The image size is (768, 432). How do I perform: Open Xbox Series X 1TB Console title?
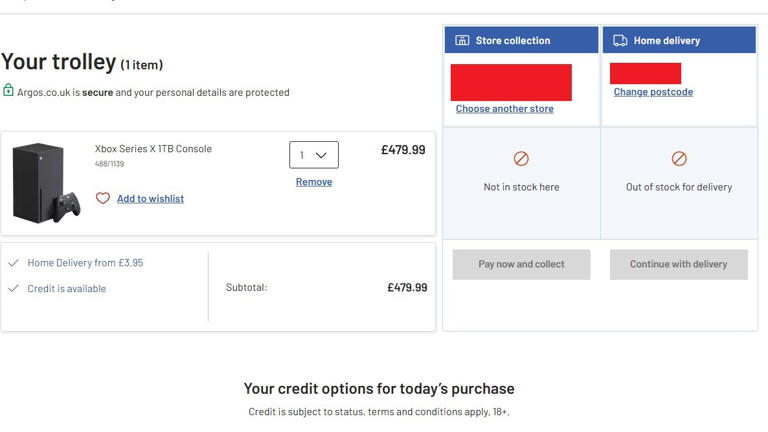tap(153, 149)
